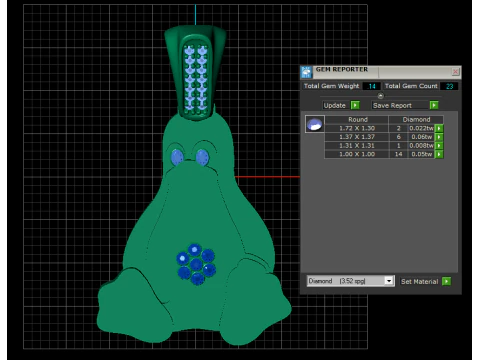
Task: Click the Total Gem Count value field
Action: click(449, 86)
